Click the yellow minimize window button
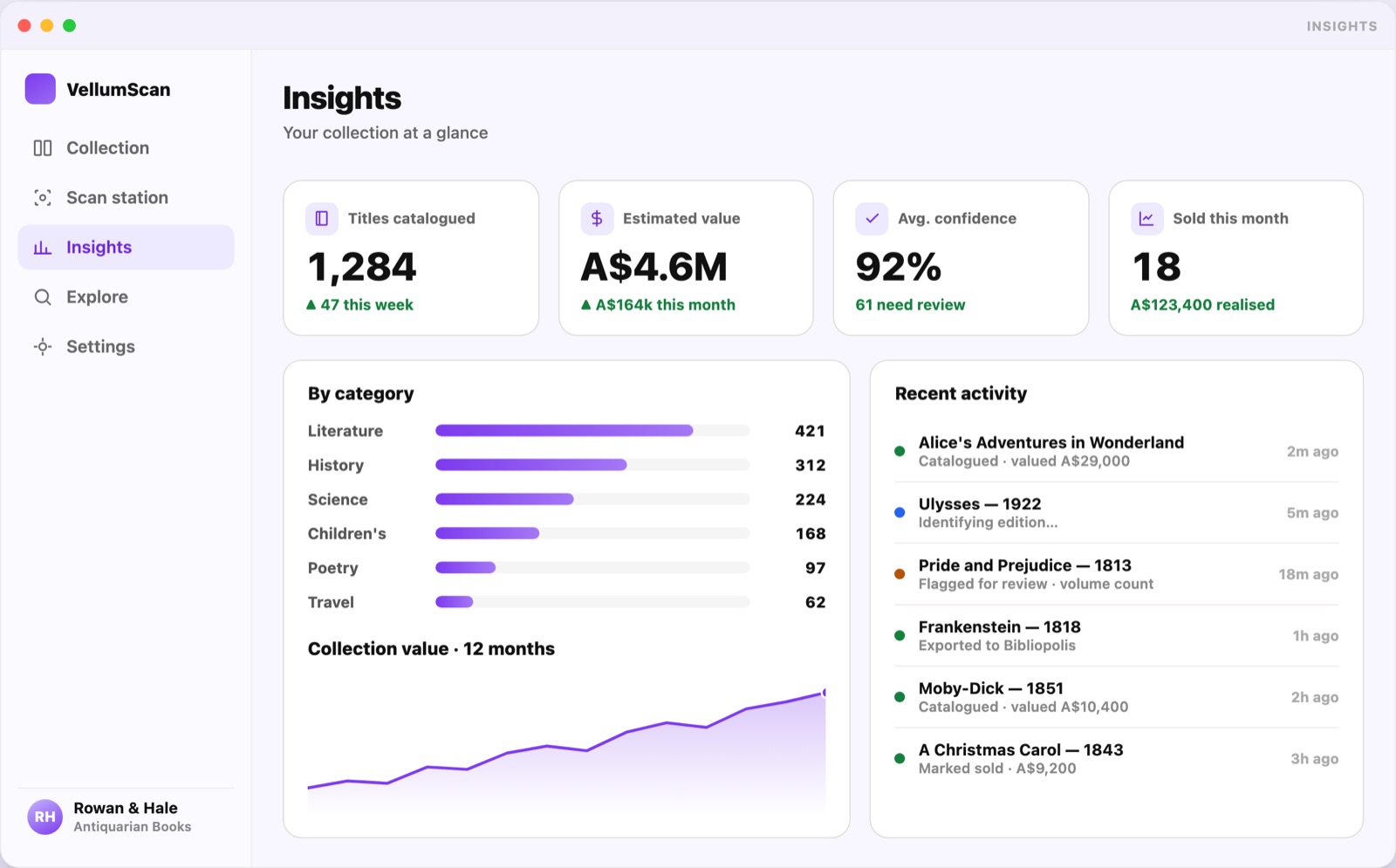The width and height of the screenshot is (1396, 868). pyautogui.click(x=47, y=25)
